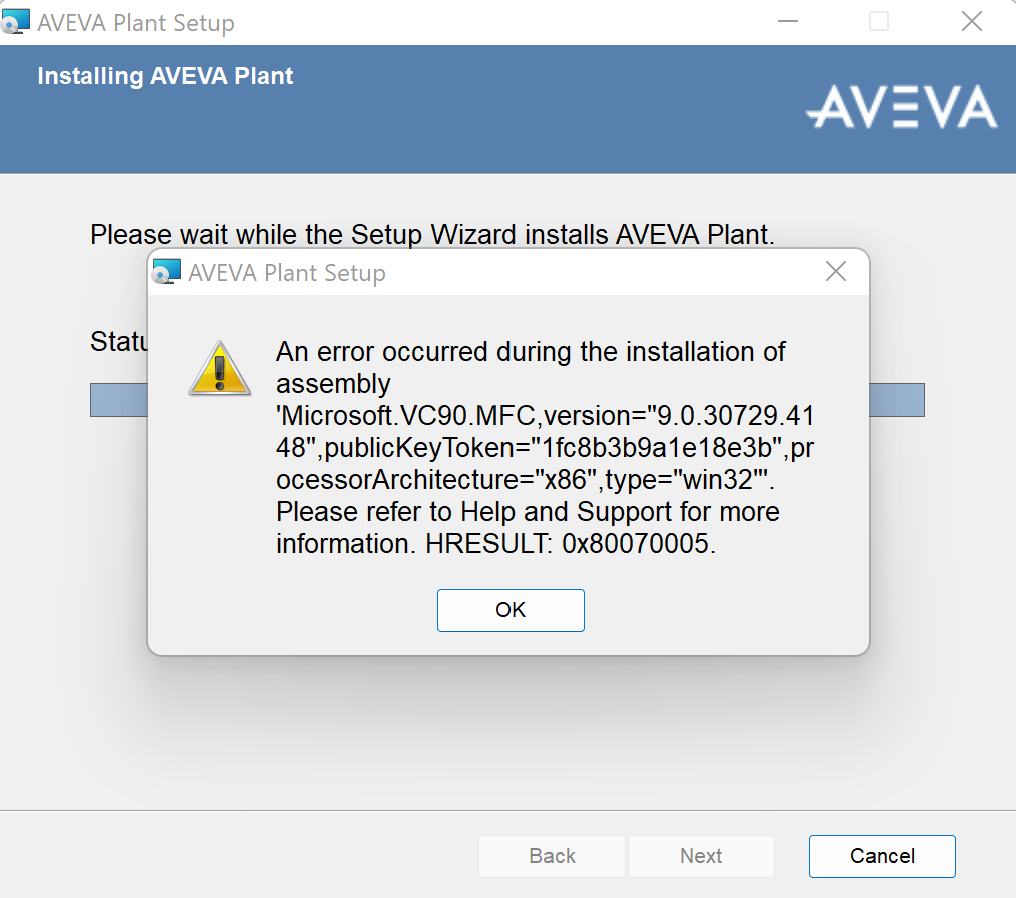Minimize the AVEVA Plant Setup window

pyautogui.click(x=787, y=21)
